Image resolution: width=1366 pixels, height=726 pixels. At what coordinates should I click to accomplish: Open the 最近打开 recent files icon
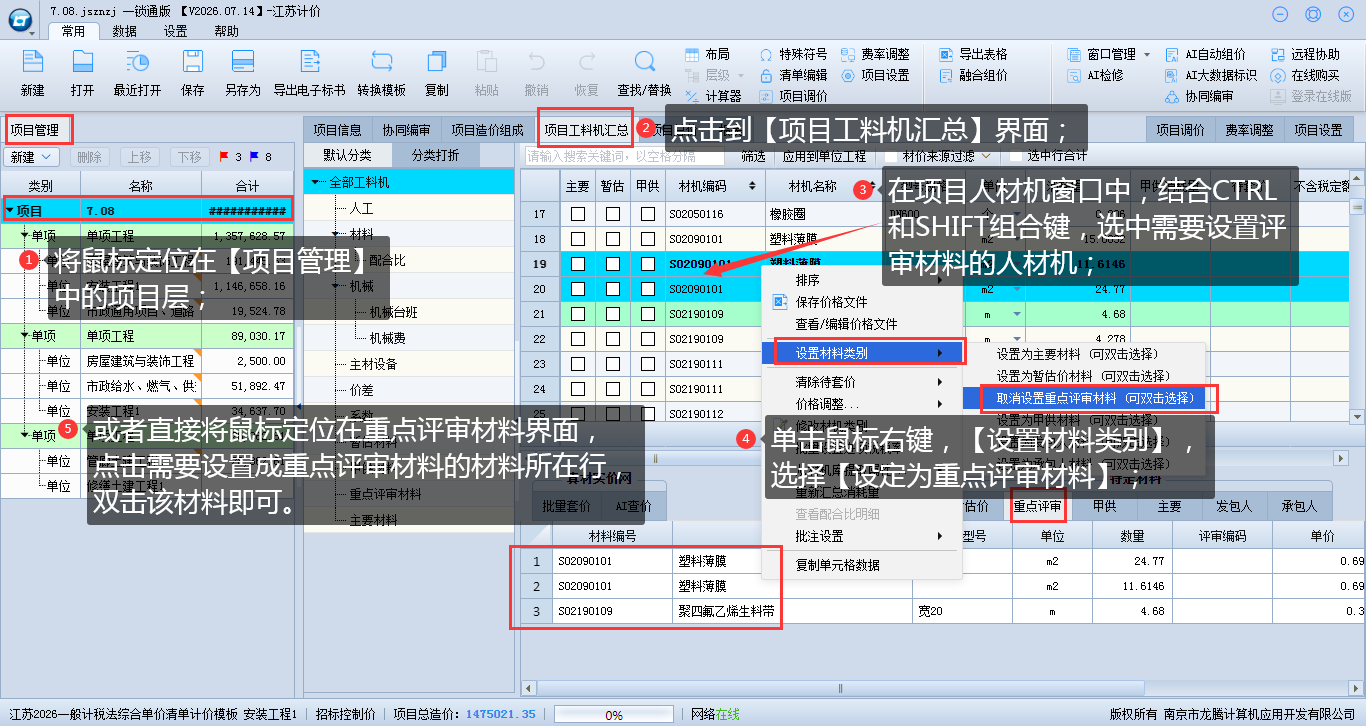click(137, 62)
